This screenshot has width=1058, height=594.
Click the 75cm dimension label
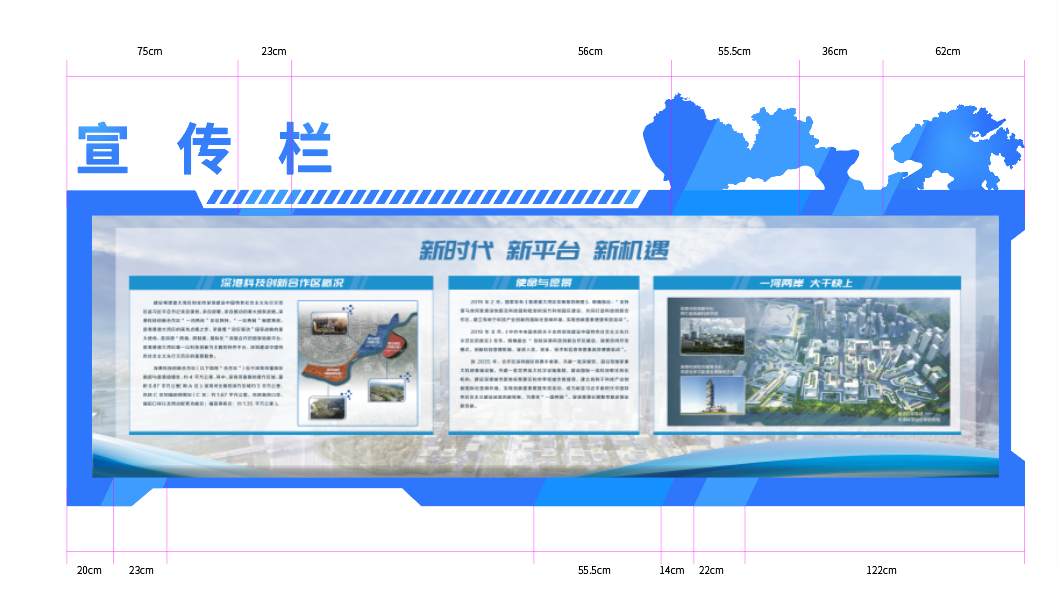click(x=149, y=51)
